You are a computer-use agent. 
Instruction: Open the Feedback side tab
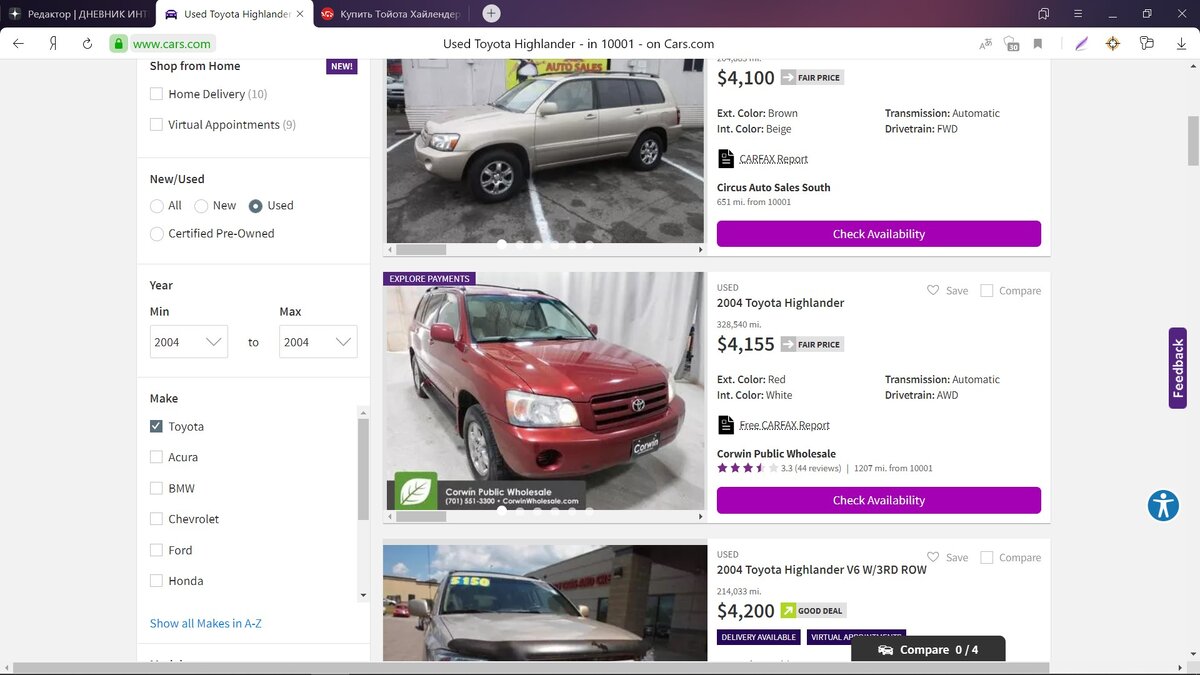click(1178, 368)
